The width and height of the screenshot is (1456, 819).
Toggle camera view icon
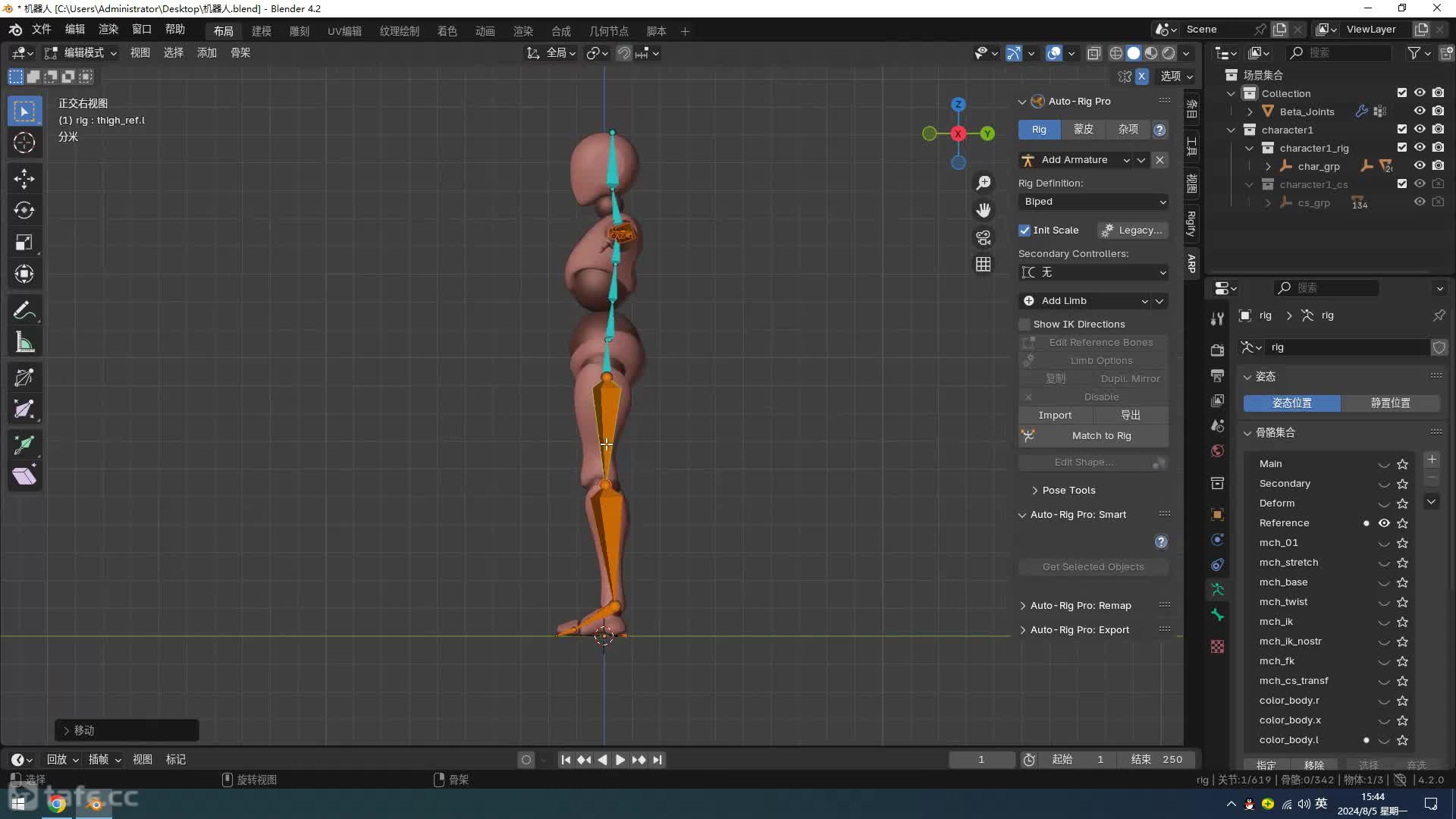984,237
